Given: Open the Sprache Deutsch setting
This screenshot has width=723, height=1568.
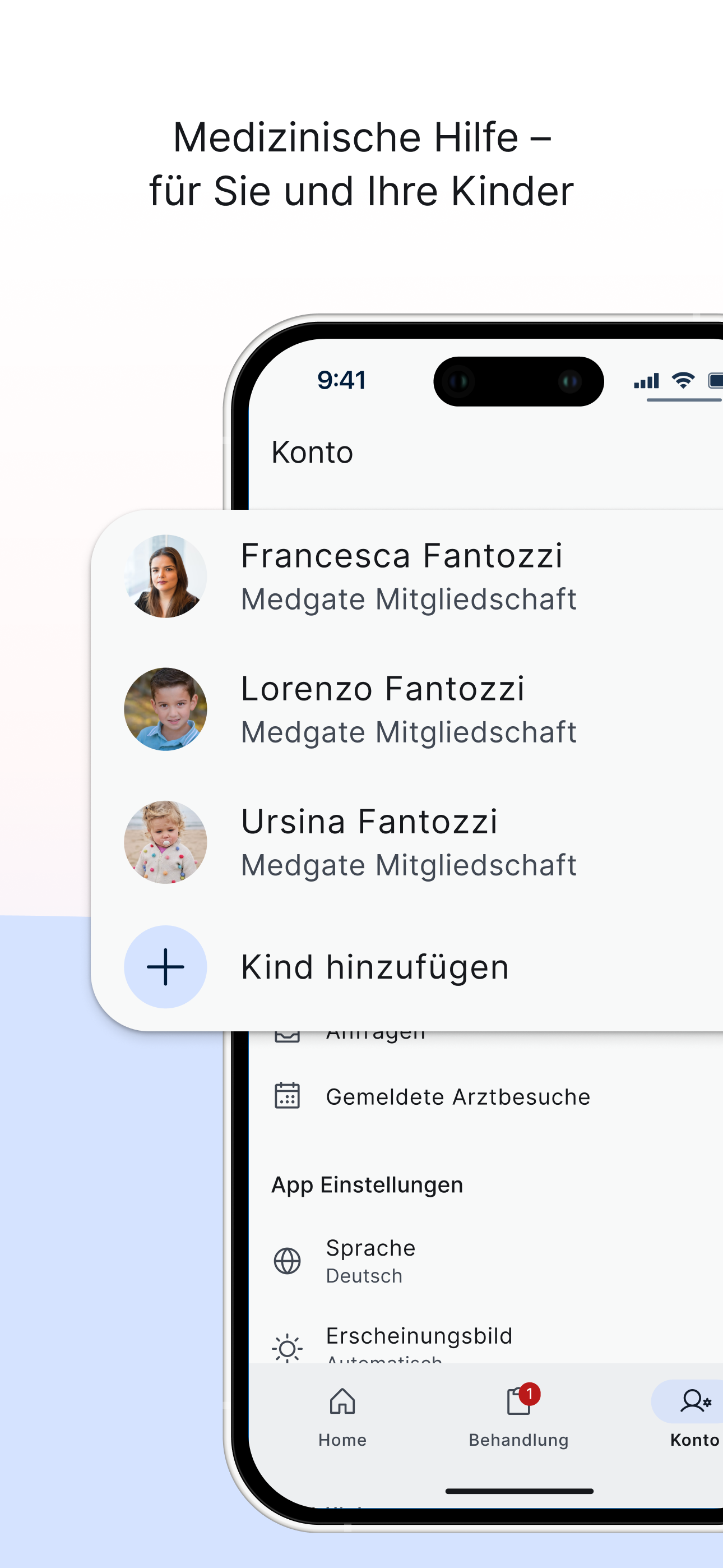Looking at the screenshot, I should point(486,1261).
